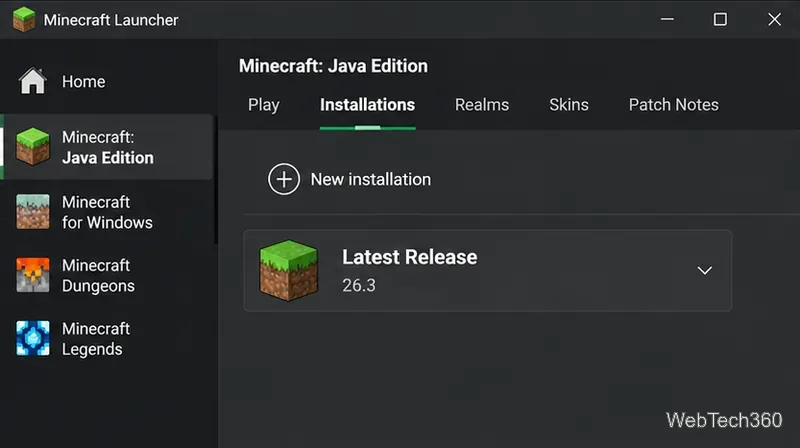
Task: Select Minecraft: Java Edition in sidebar
Action: (108, 147)
